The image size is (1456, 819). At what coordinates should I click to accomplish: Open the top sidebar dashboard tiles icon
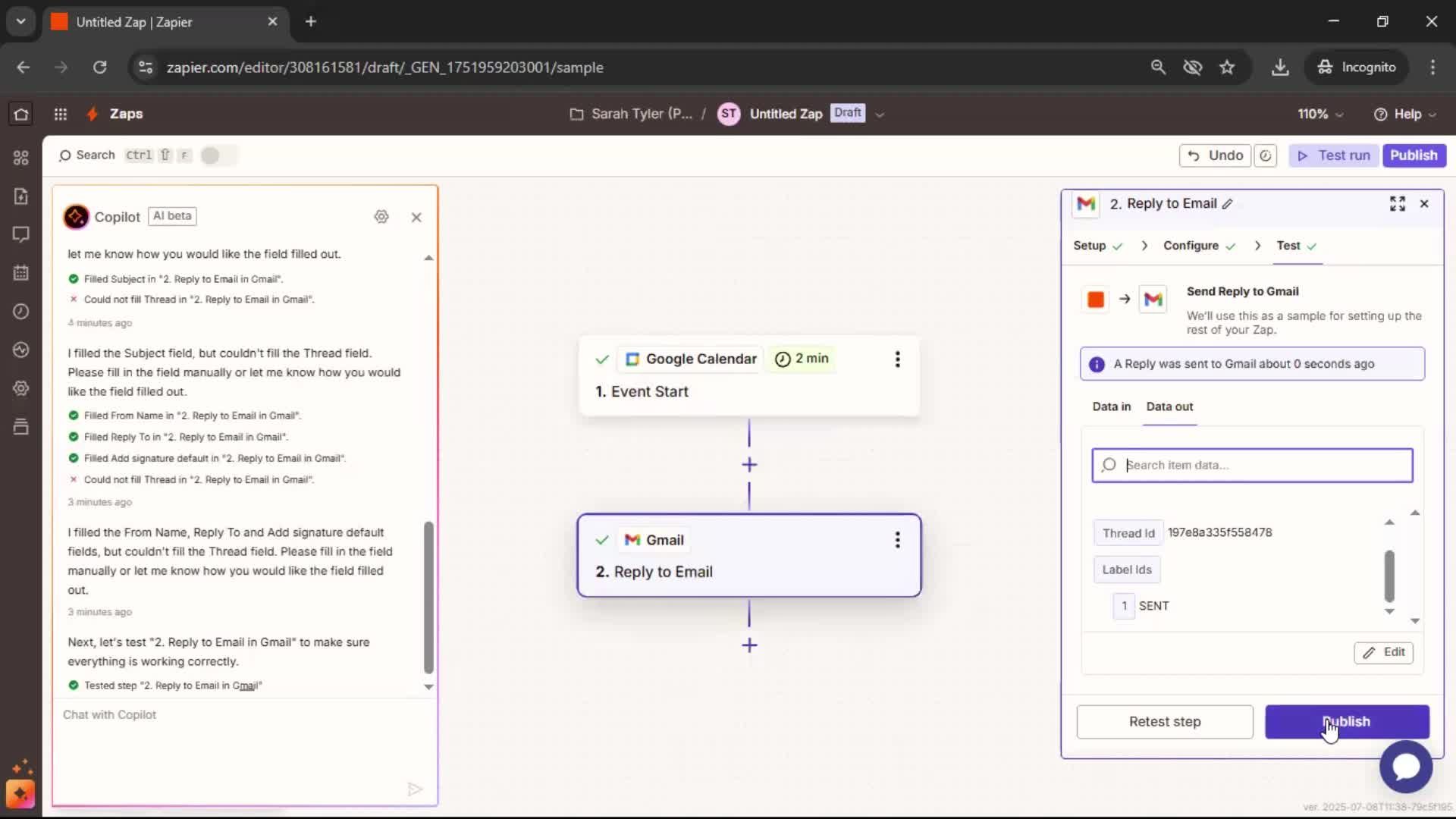(x=21, y=157)
